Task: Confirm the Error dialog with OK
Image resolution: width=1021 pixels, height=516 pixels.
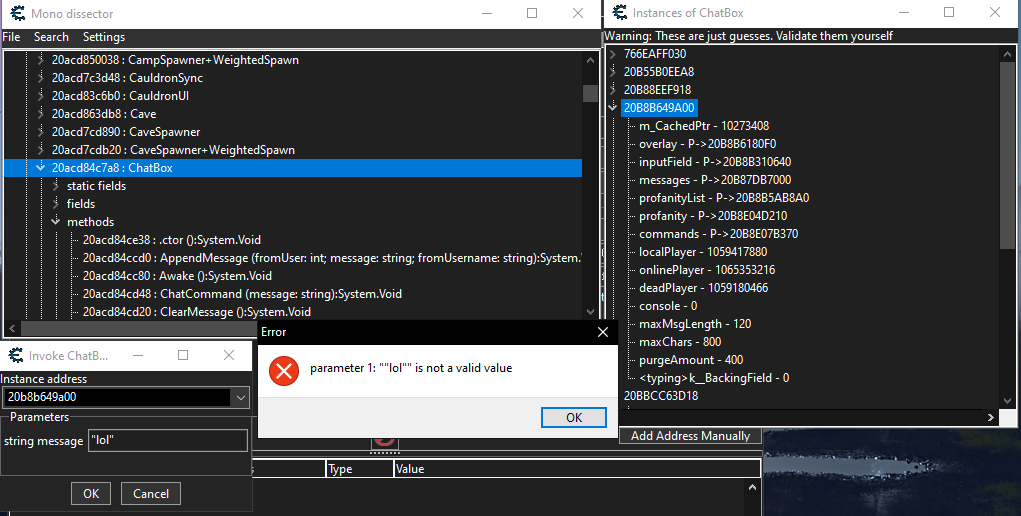Action: 574,418
